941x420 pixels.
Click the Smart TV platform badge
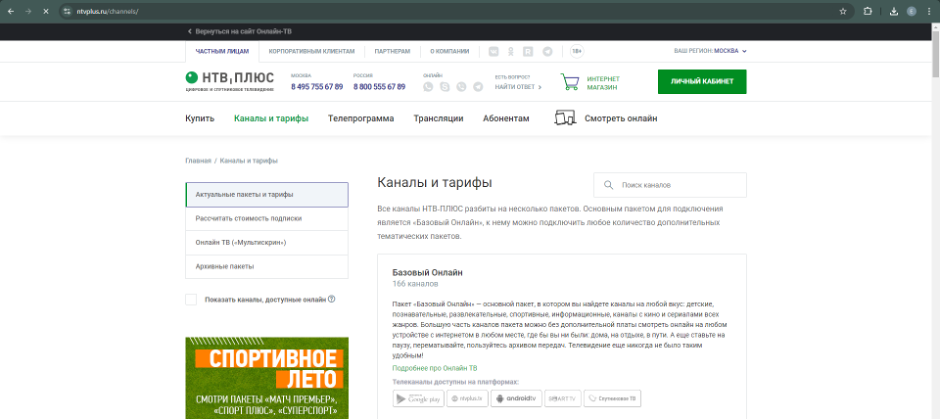pyautogui.click(x=562, y=398)
